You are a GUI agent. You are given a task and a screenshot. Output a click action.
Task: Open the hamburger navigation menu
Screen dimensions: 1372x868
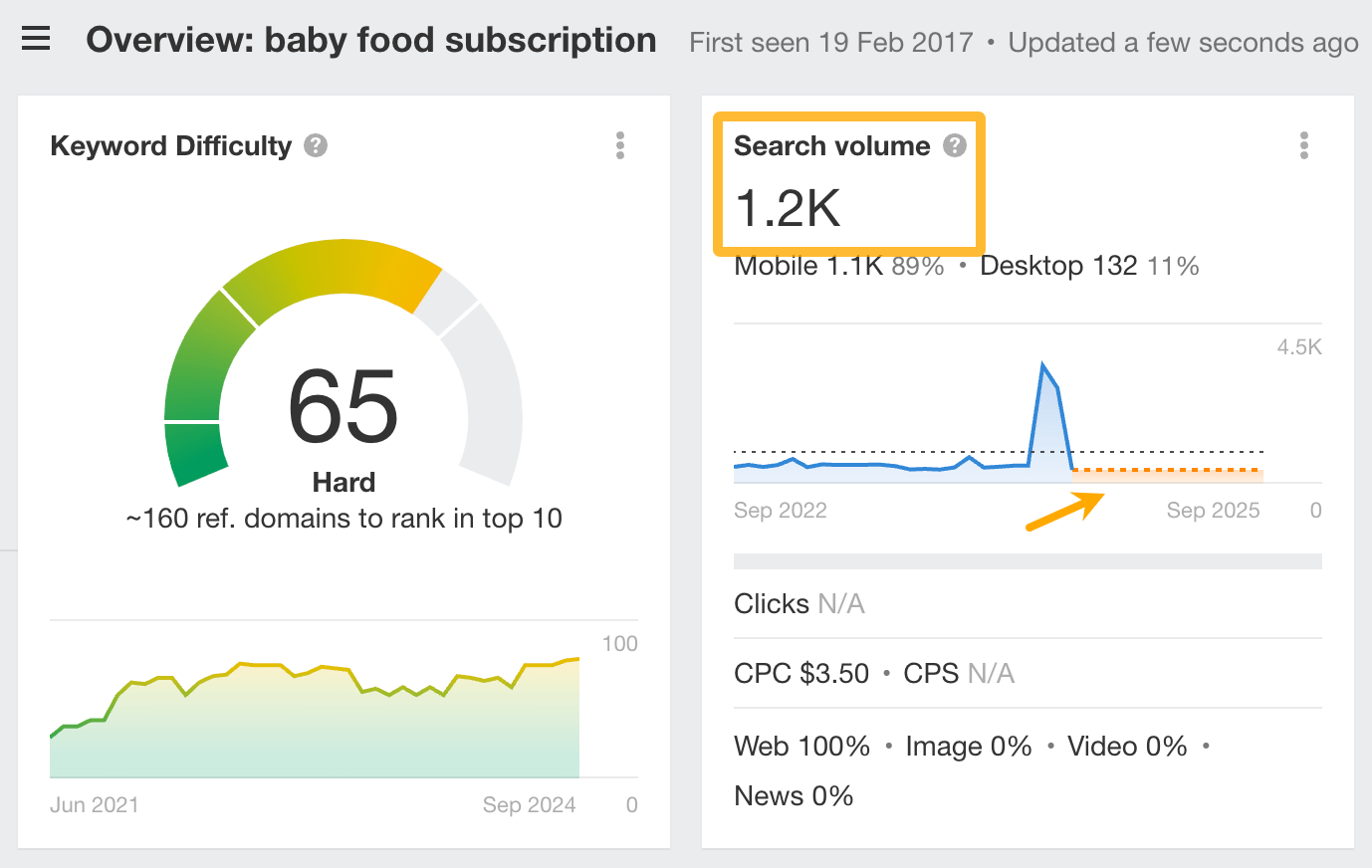pyautogui.click(x=36, y=40)
